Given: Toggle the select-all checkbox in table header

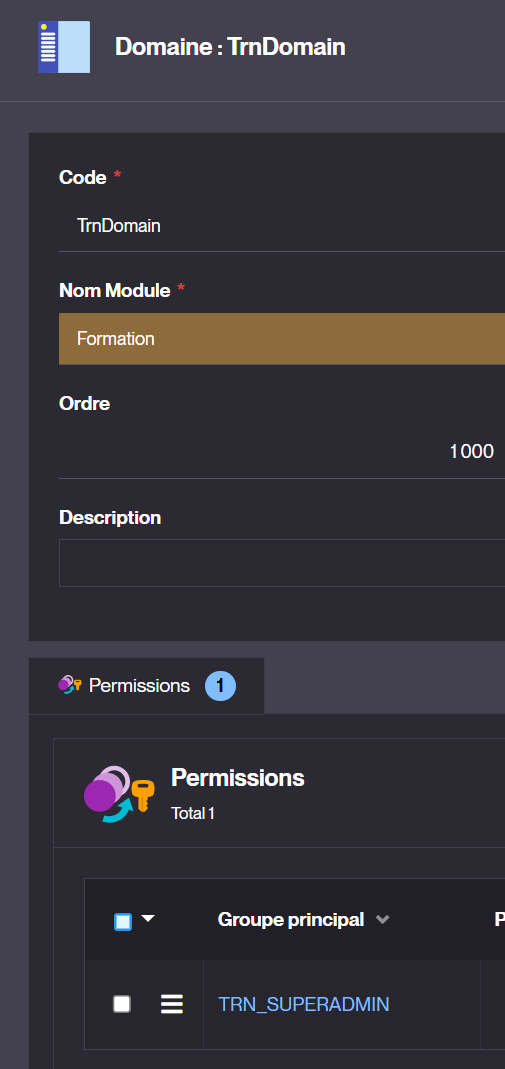Looking at the screenshot, I should point(123,922).
